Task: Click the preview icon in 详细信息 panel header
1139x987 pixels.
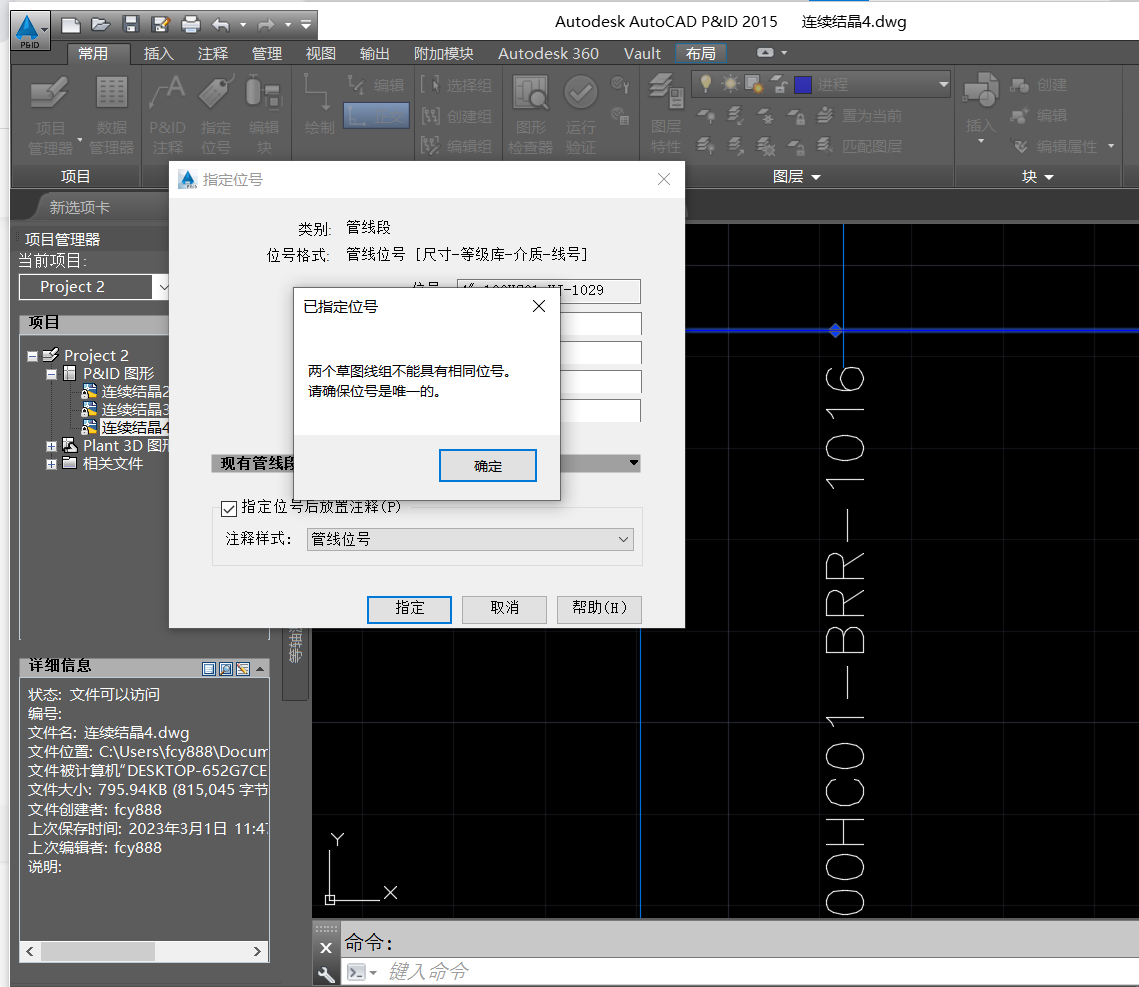Action: click(x=226, y=668)
